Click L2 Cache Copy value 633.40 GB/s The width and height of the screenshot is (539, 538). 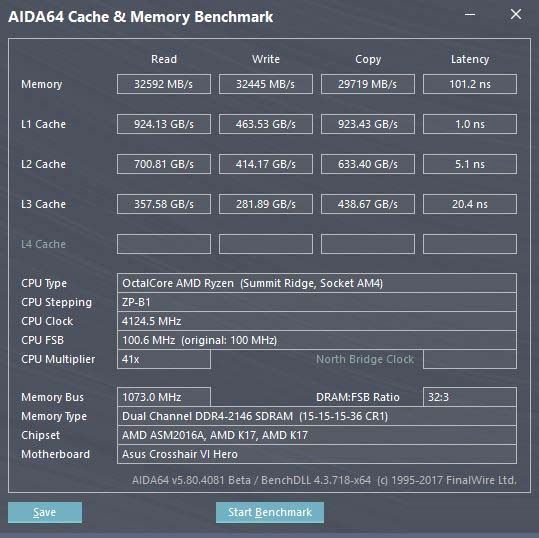(368, 164)
